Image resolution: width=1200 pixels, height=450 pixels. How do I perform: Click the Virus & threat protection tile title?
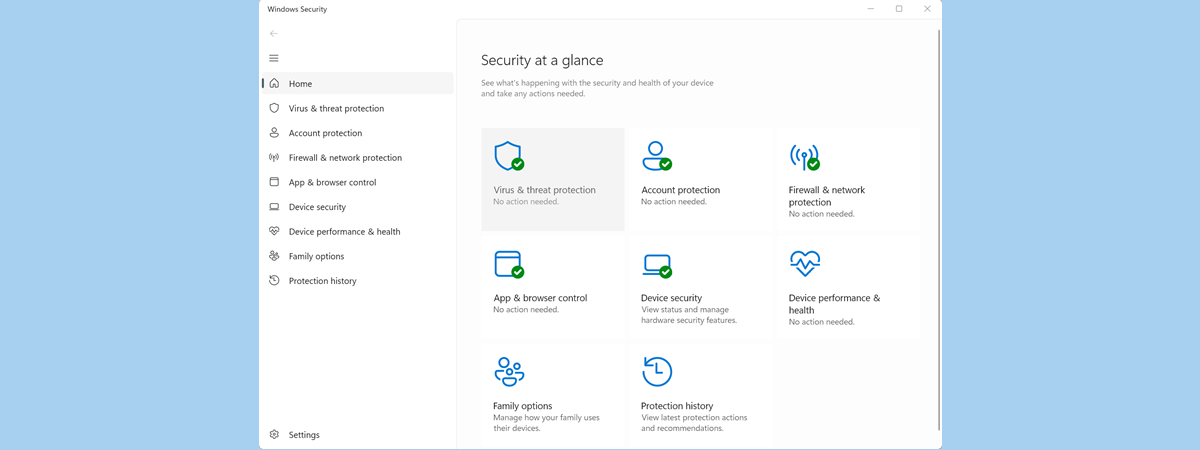(x=544, y=190)
